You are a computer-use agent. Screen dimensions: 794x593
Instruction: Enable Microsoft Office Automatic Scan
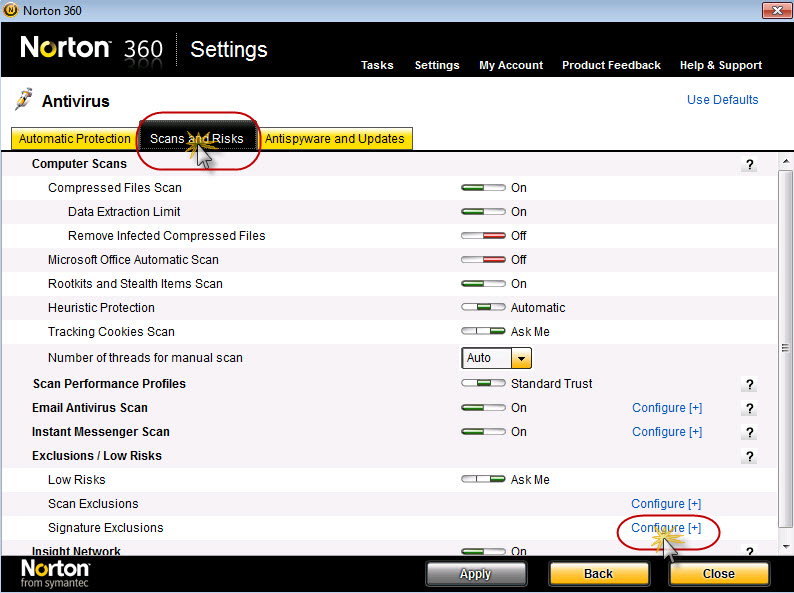point(483,260)
